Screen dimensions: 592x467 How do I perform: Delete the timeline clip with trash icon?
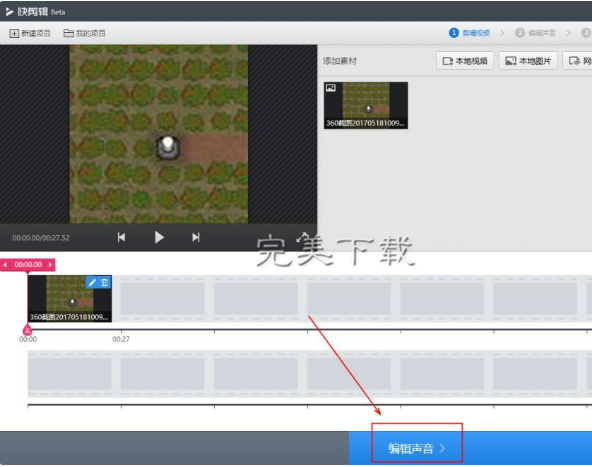pyautogui.click(x=105, y=282)
